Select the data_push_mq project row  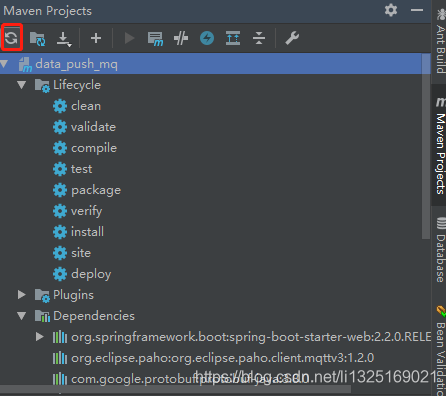pyautogui.click(x=215, y=64)
